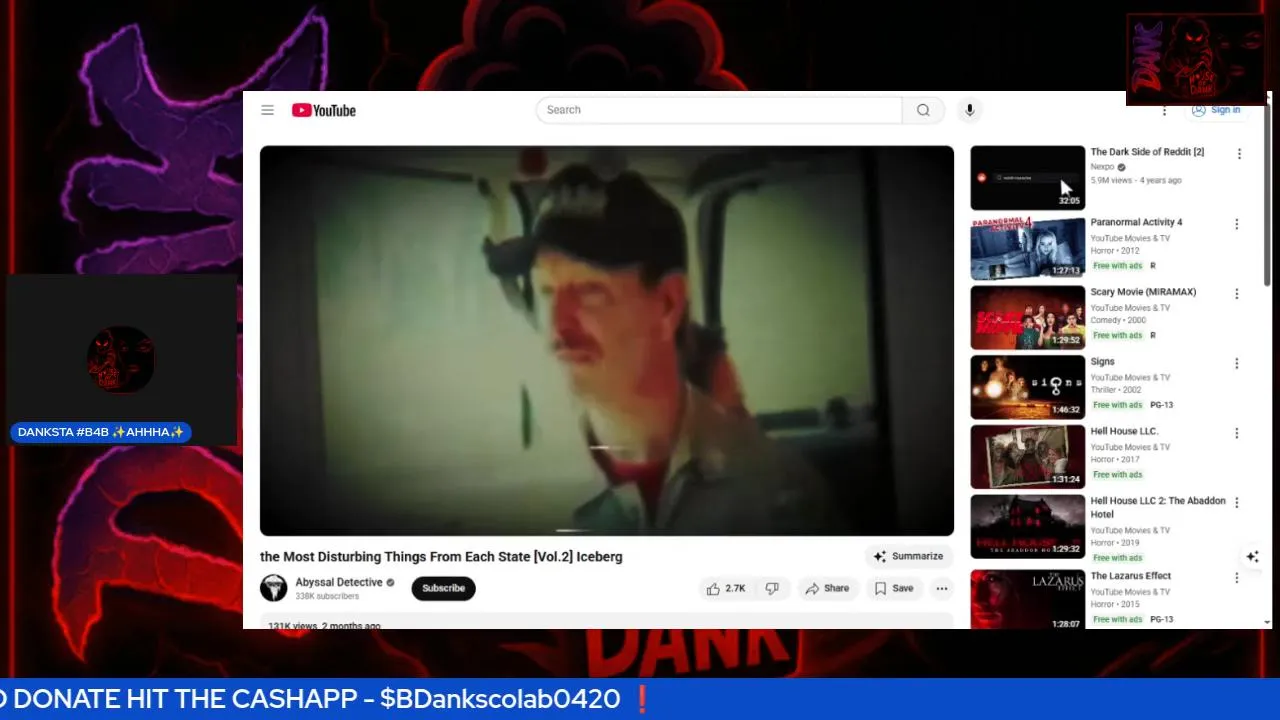Image resolution: width=1280 pixels, height=720 pixels.
Task: Open Hell House LLC 2: The Abaddon Hotel title
Action: 1158,508
